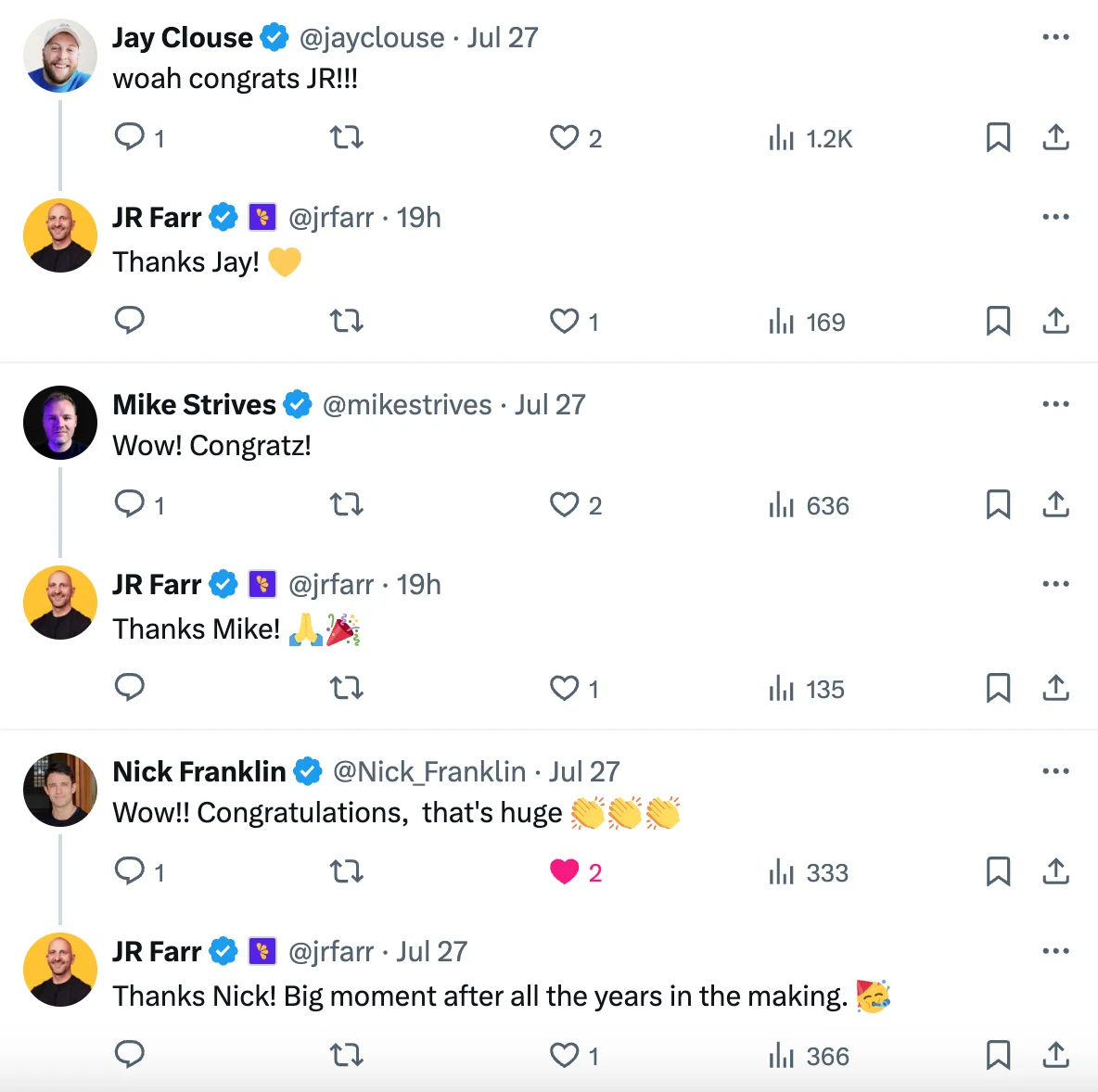Open the more options menu on Jay Clouse's tweet

click(1055, 36)
